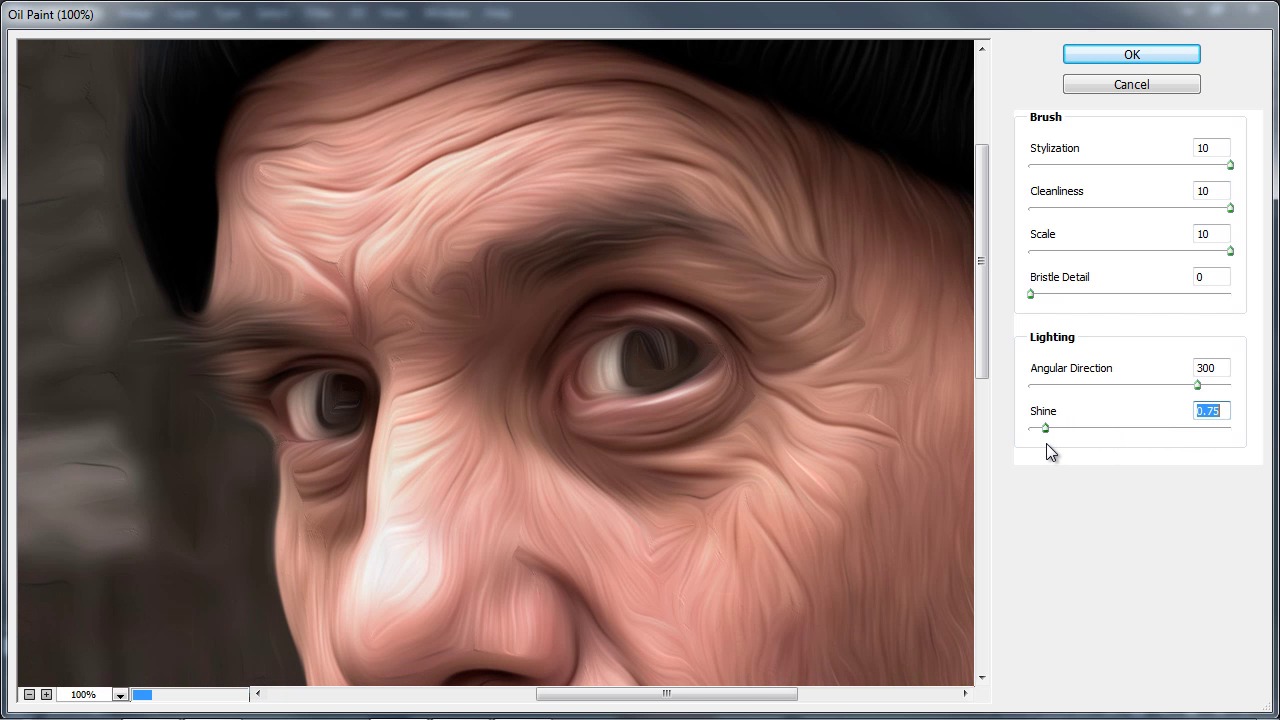The height and width of the screenshot is (720, 1280).
Task: Click preview scroll down arrow
Action: coord(982,677)
